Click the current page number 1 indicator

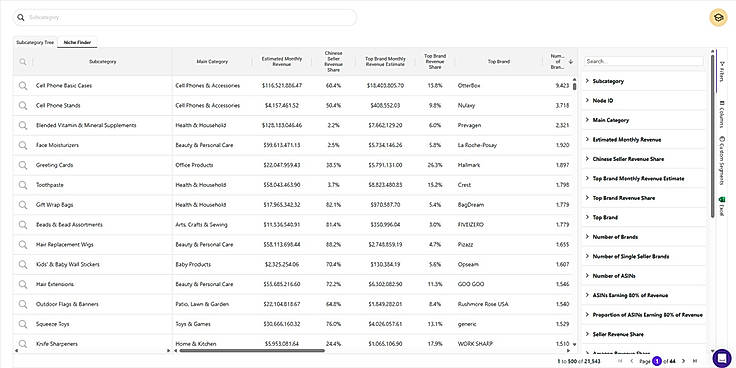(x=657, y=361)
